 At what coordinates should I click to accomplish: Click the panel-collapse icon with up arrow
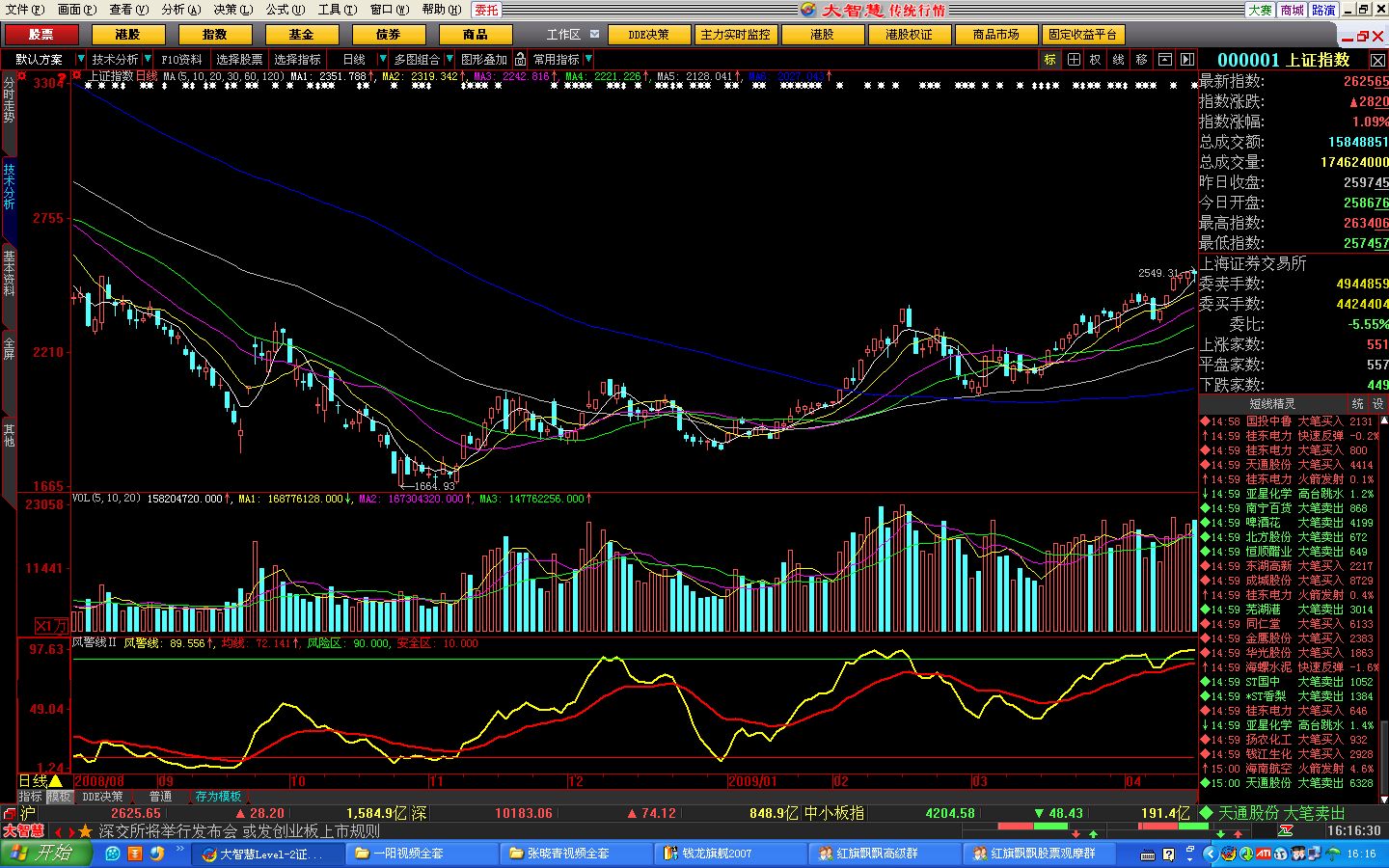pos(1165,60)
